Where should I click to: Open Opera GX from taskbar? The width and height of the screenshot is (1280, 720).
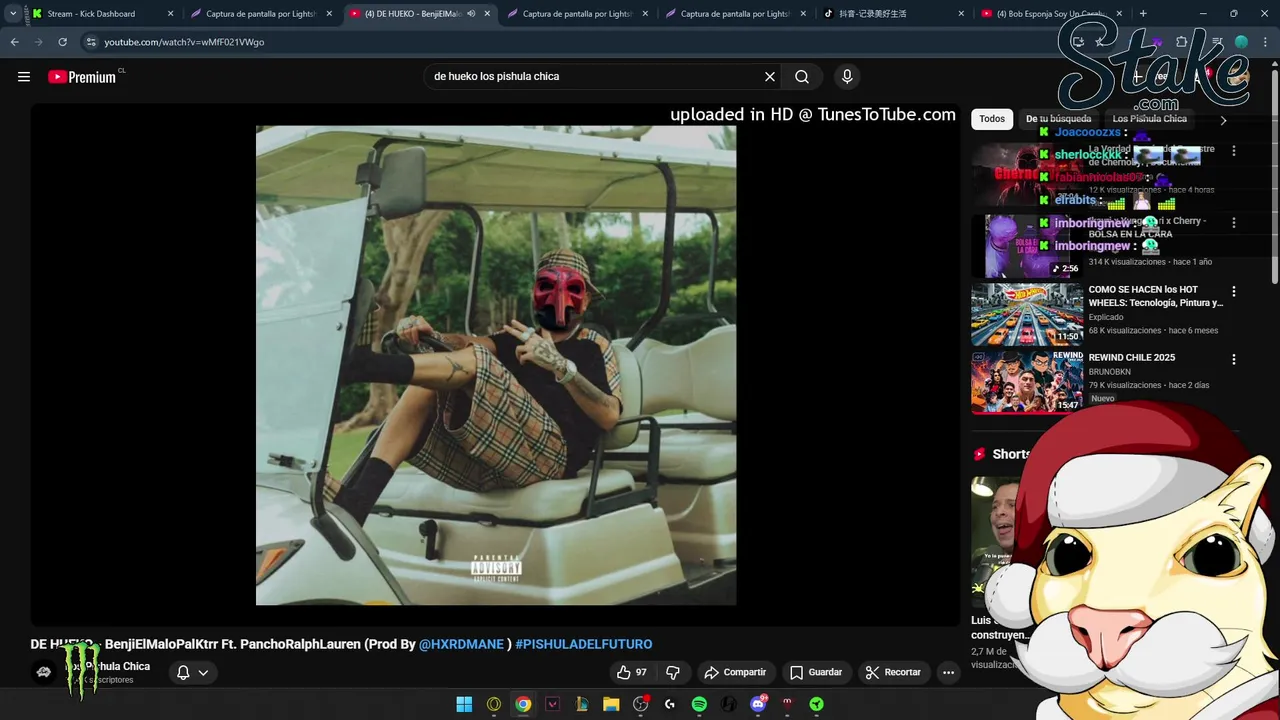(494, 704)
